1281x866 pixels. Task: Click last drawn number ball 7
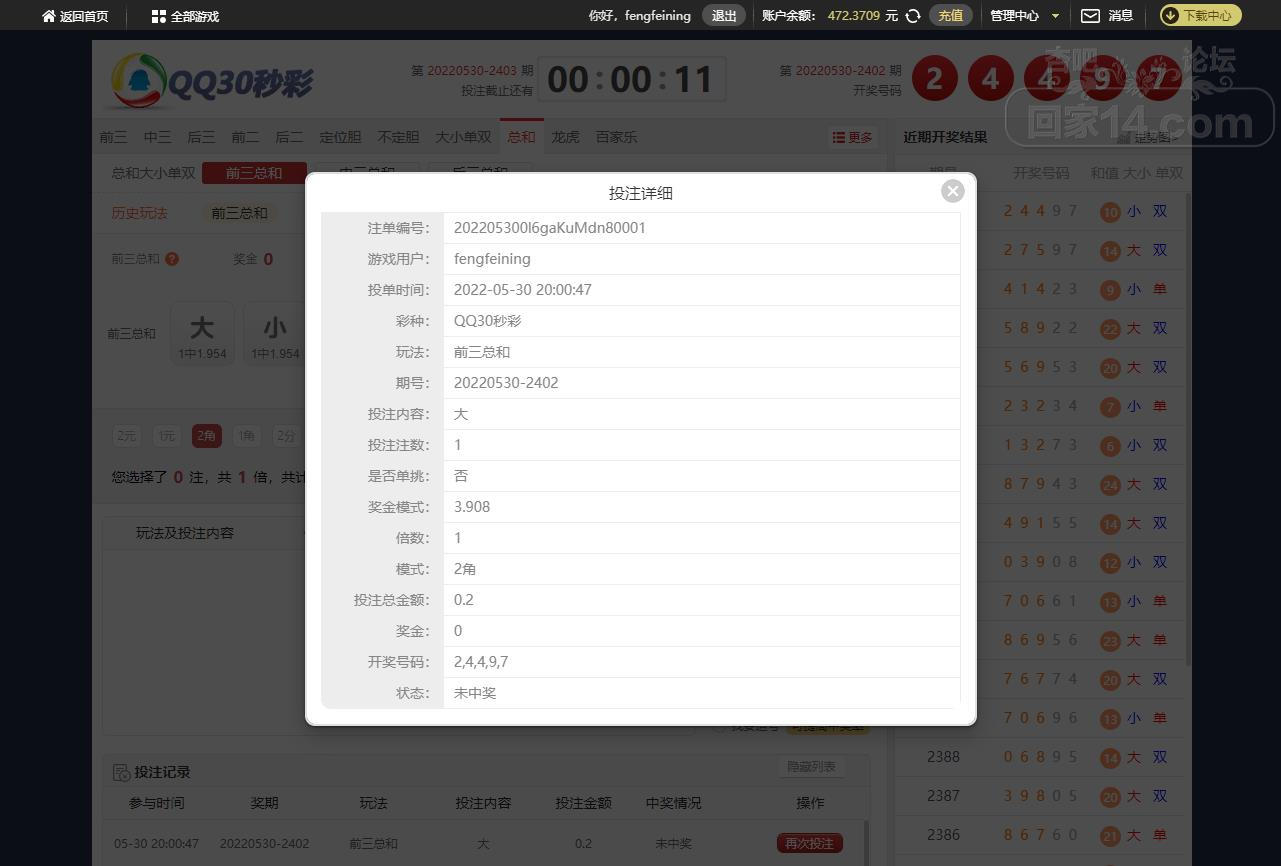click(1159, 79)
